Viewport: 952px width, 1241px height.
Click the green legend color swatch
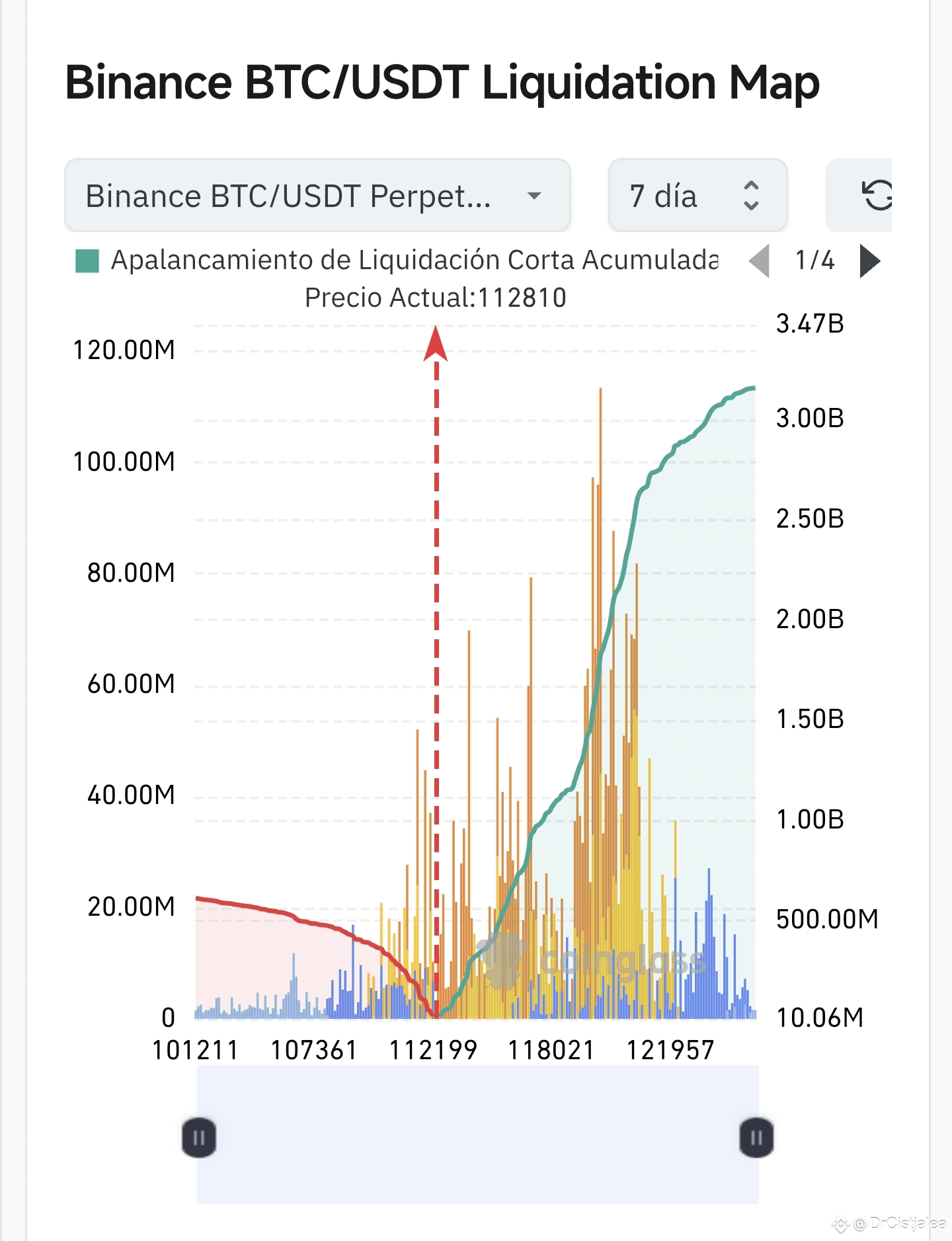coord(87,261)
